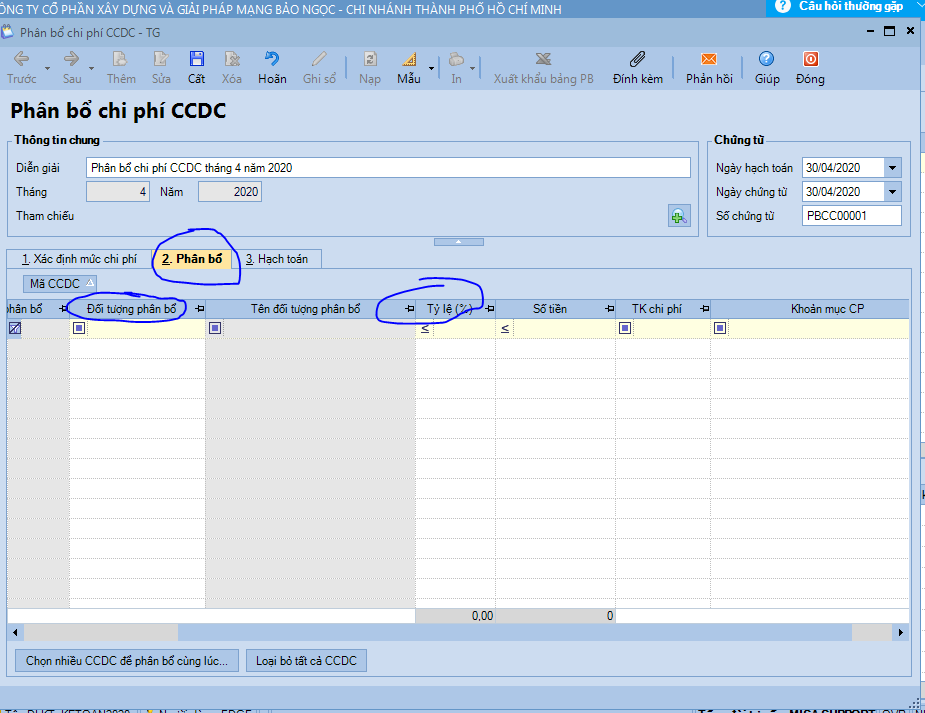Click the green add reference icon
The image size is (925, 713).
tap(679, 216)
